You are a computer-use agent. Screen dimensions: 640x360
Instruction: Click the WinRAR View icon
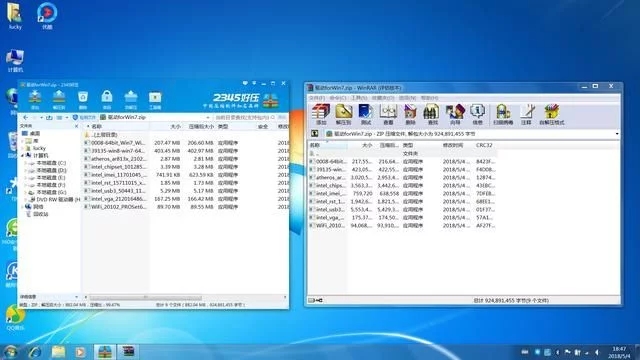tap(388, 114)
